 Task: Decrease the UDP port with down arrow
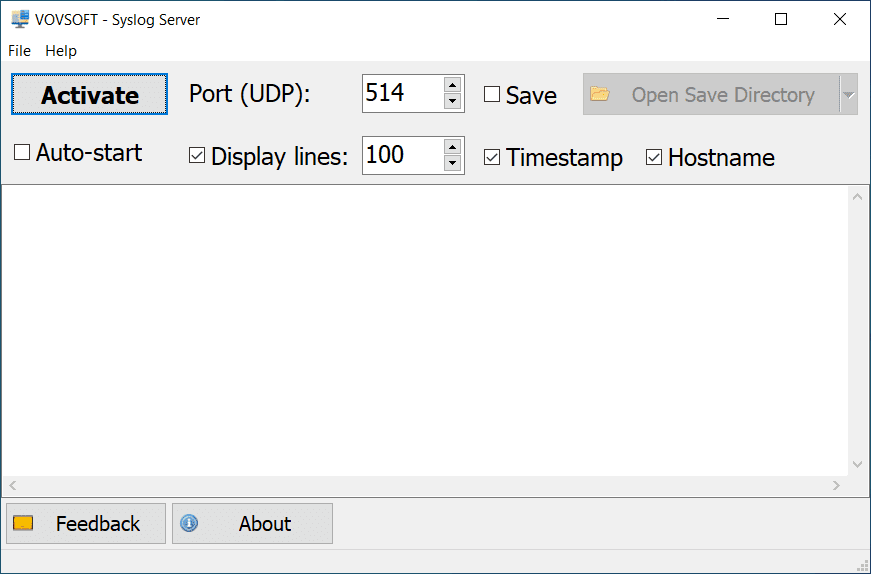point(453,101)
